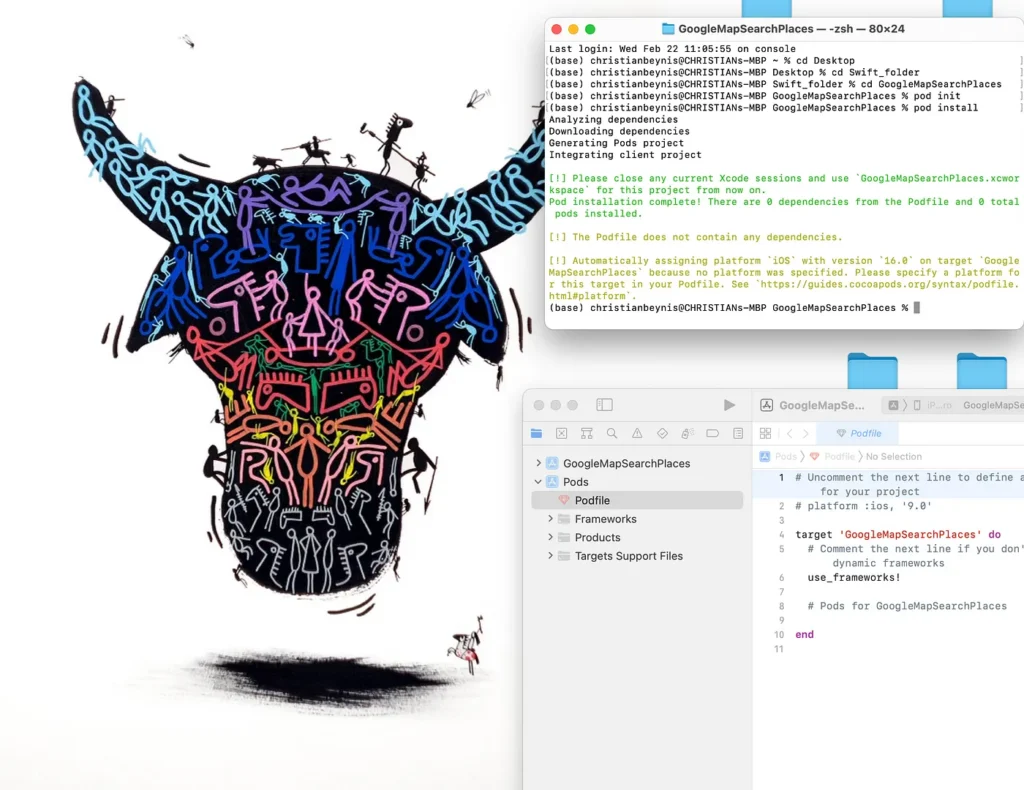The width and height of the screenshot is (1024, 790).
Task: Click the Terminal command prompt cursor
Action: (916, 308)
